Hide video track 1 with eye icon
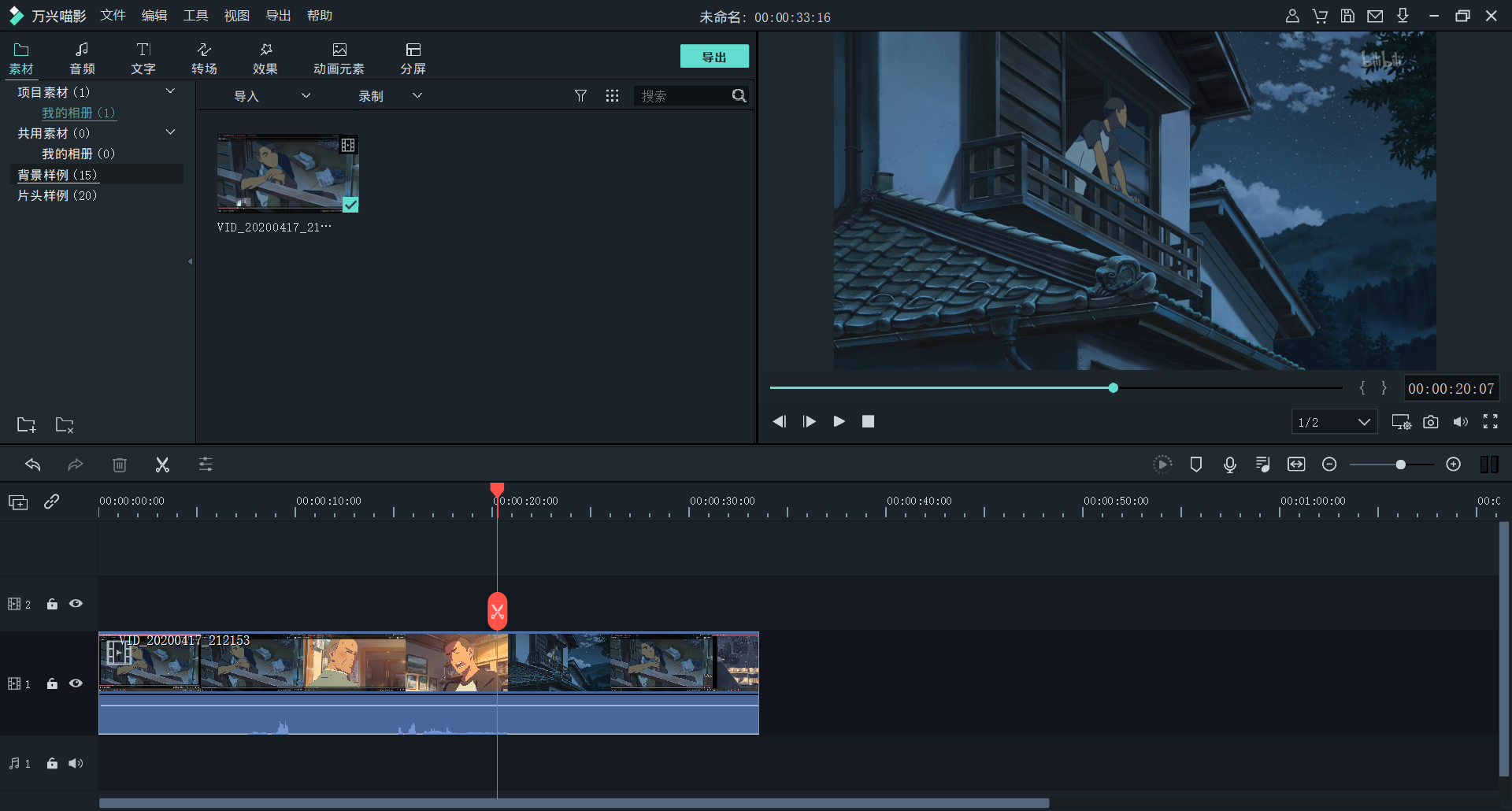Image resolution: width=1512 pixels, height=811 pixels. pos(76,683)
